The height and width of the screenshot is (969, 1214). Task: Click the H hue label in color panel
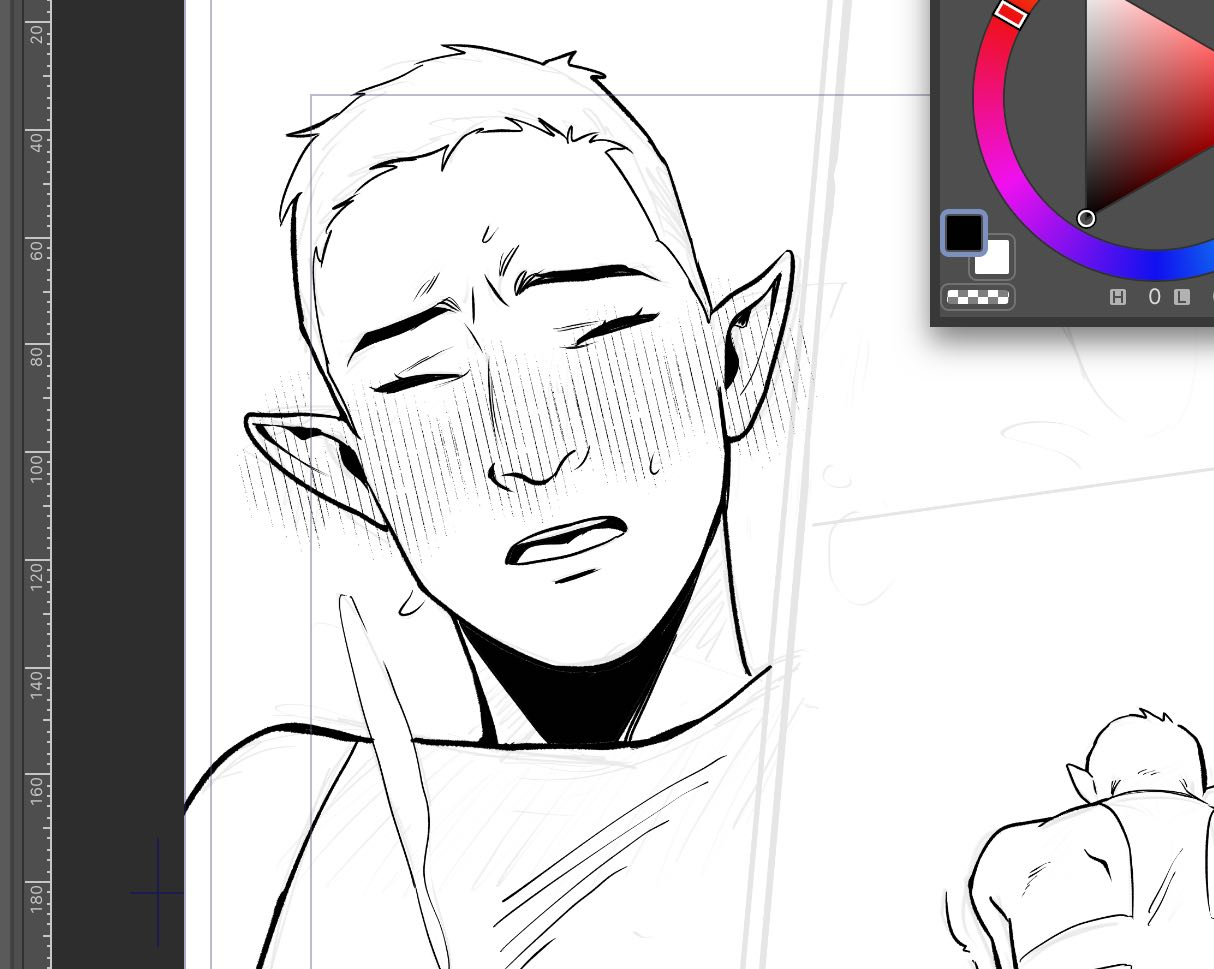[1118, 297]
